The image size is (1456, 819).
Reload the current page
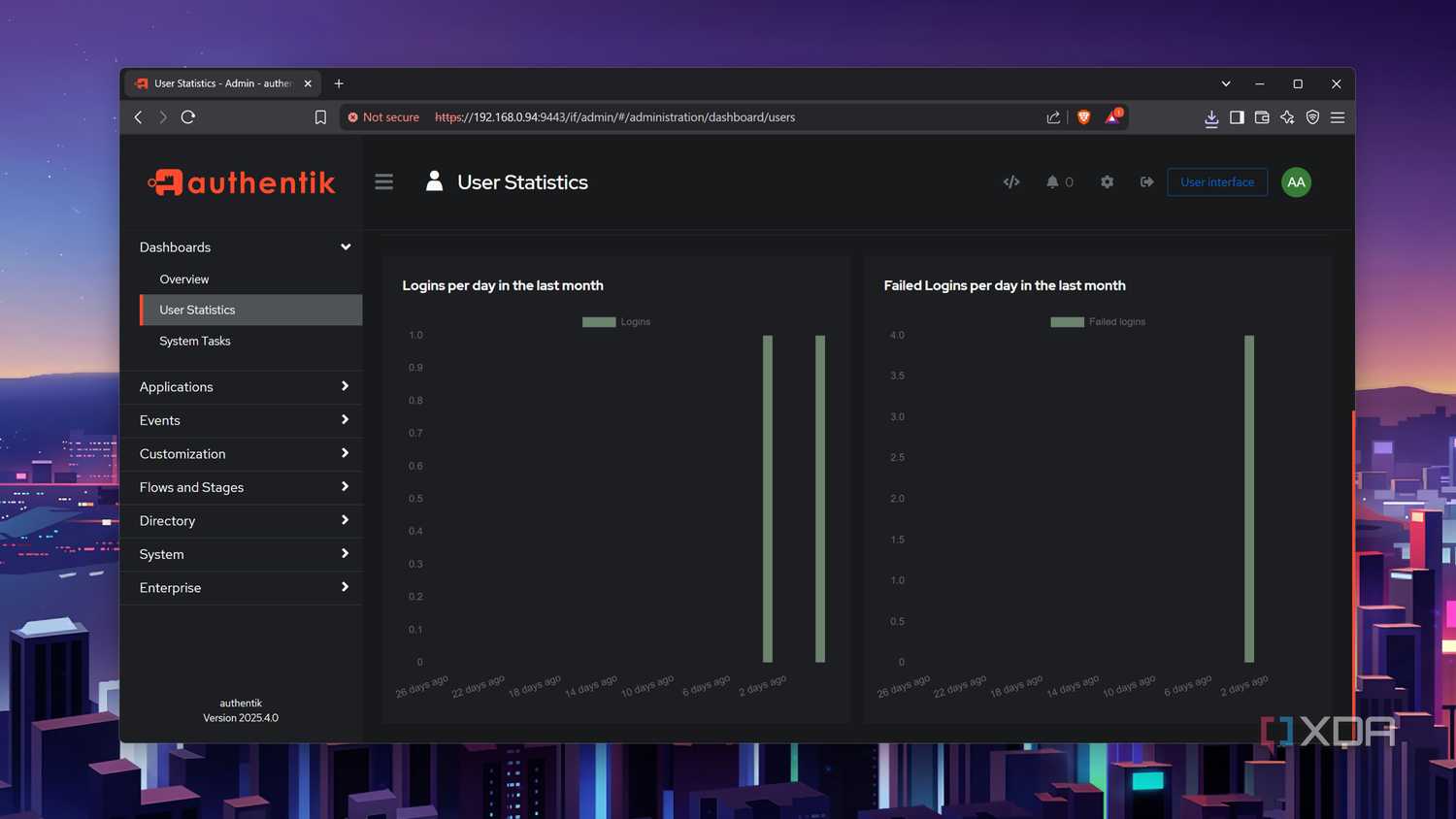click(x=188, y=117)
